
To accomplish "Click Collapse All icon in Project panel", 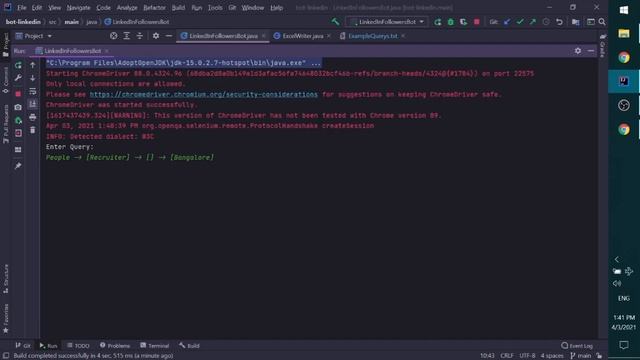I will (140, 36).
